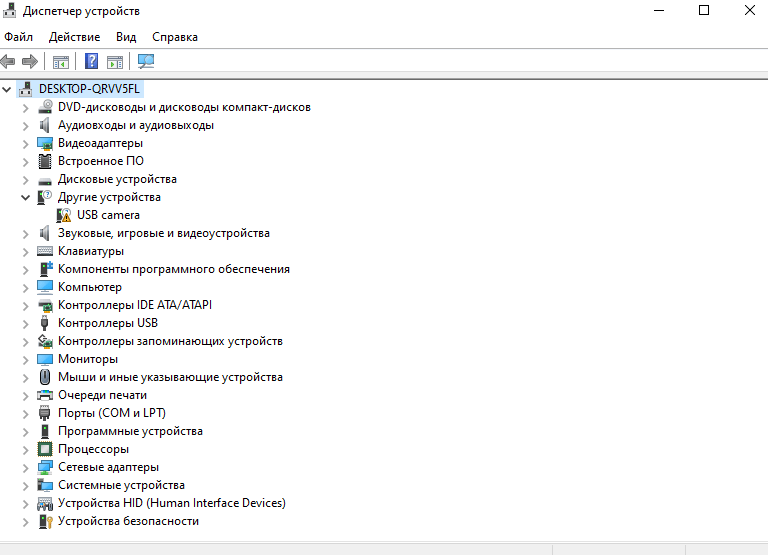This screenshot has width=768, height=555.
Task: Expand the Сетевые адаптеры category
Action: [x=25, y=467]
